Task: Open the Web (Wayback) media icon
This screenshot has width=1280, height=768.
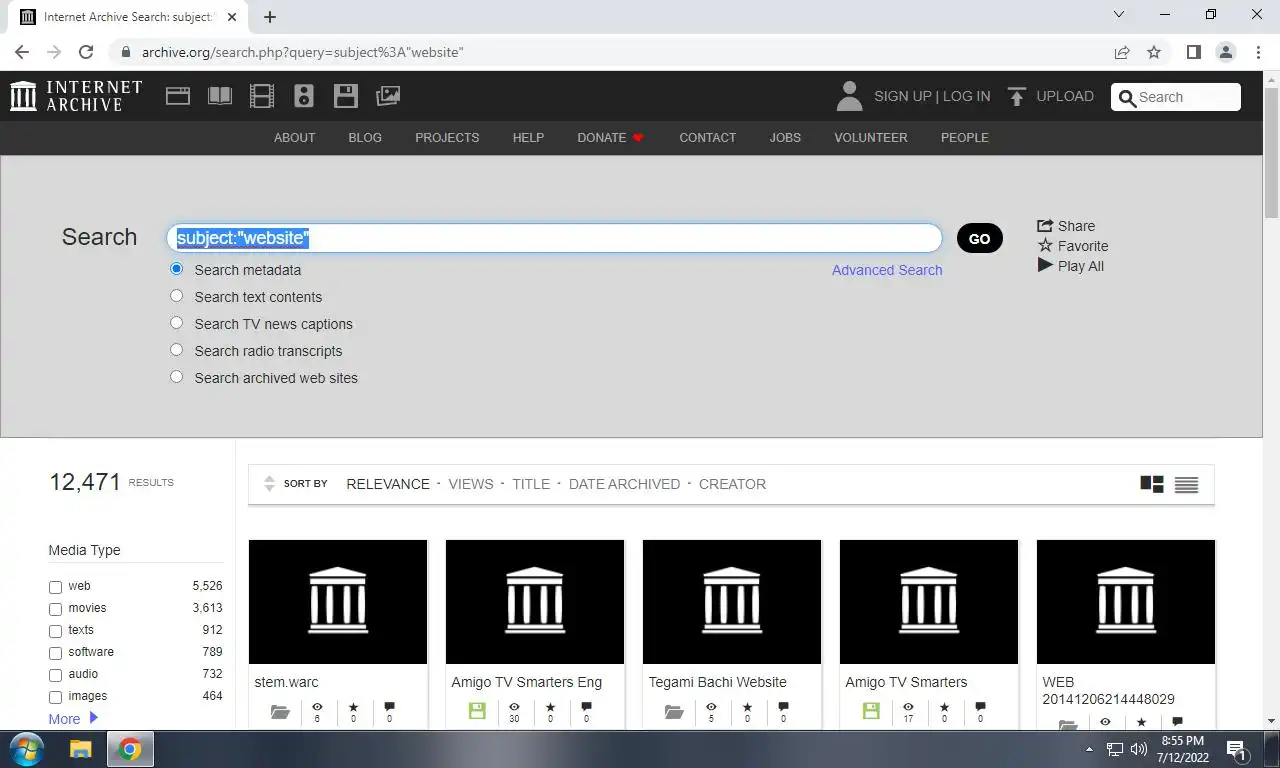Action: 178,96
